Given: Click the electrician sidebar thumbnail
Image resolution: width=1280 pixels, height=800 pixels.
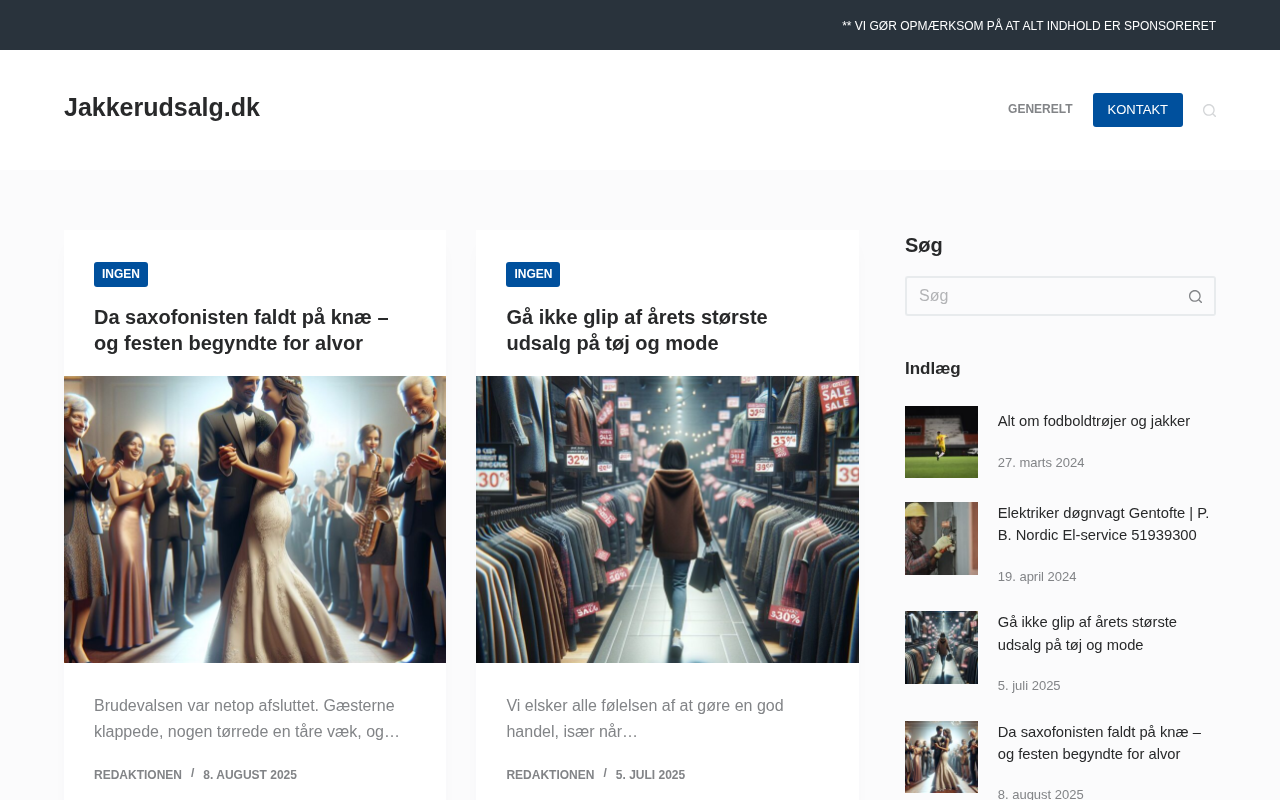Looking at the screenshot, I should pos(941,538).
